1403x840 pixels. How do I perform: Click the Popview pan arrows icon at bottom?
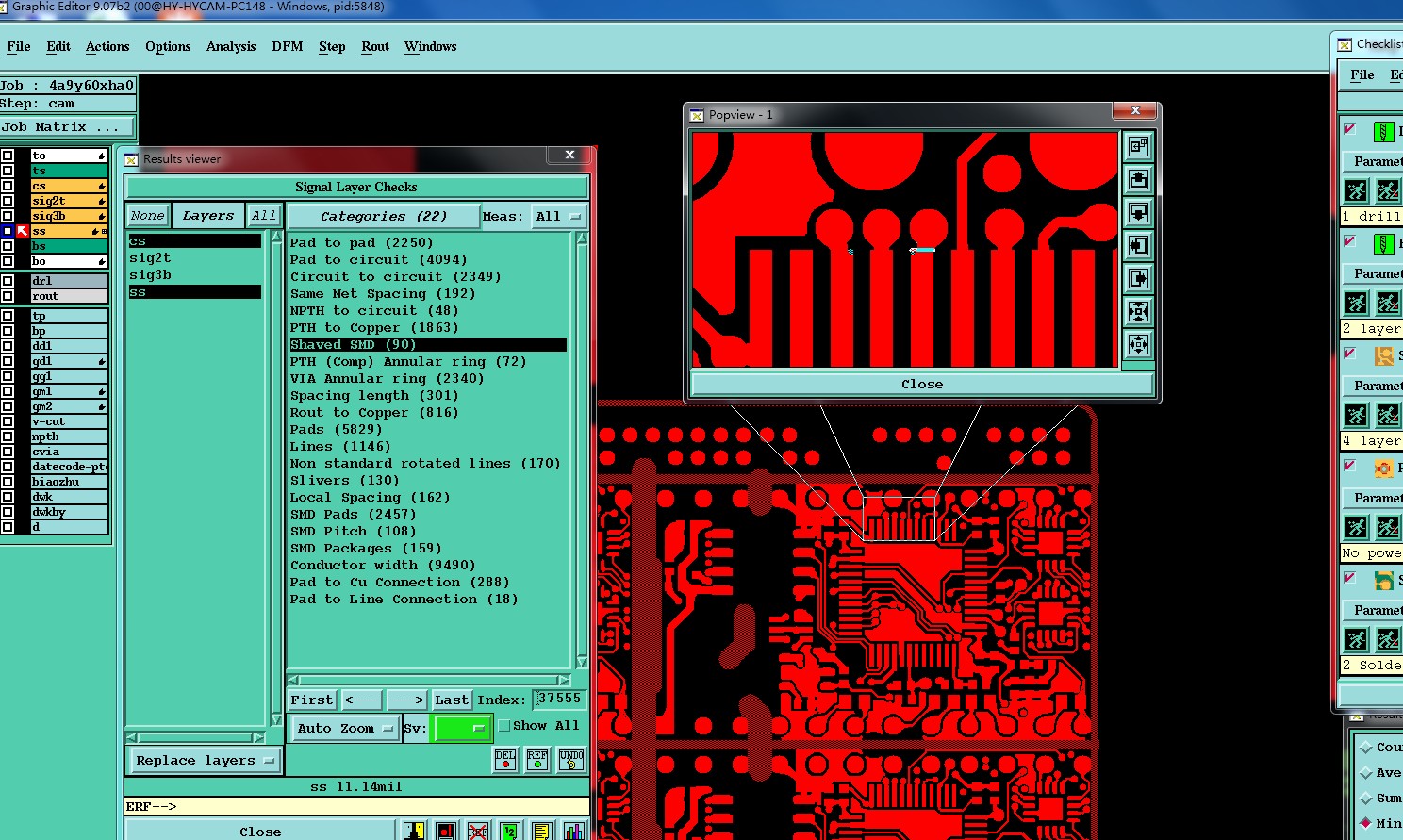1138,344
